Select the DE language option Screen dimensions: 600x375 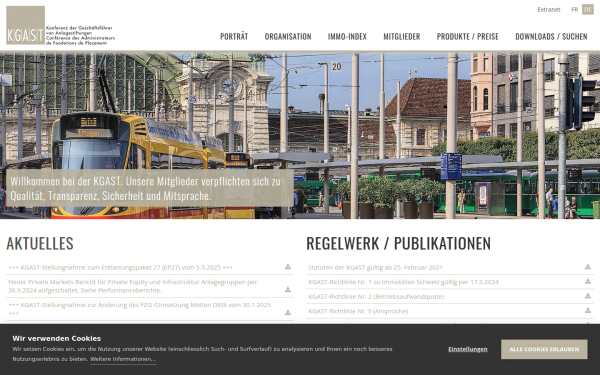coord(588,10)
